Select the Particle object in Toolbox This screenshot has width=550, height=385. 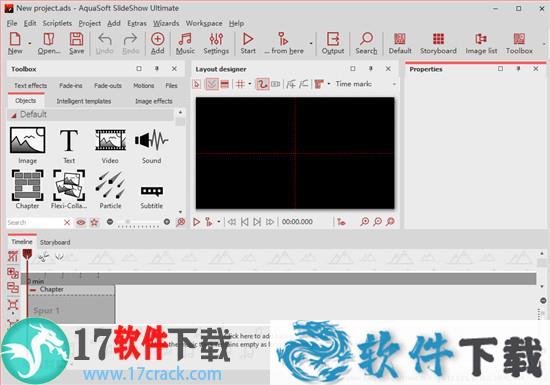tap(110, 190)
